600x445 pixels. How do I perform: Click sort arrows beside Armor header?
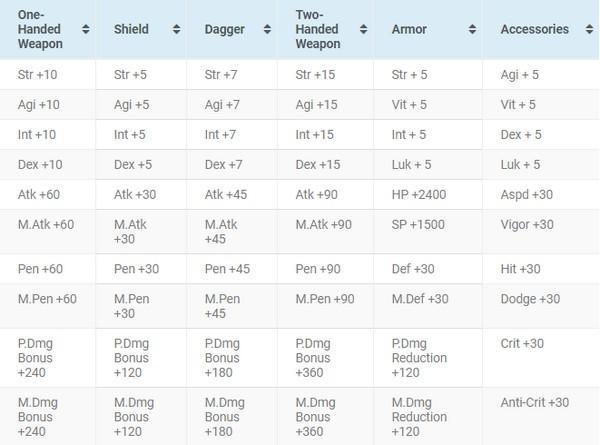tap(473, 29)
